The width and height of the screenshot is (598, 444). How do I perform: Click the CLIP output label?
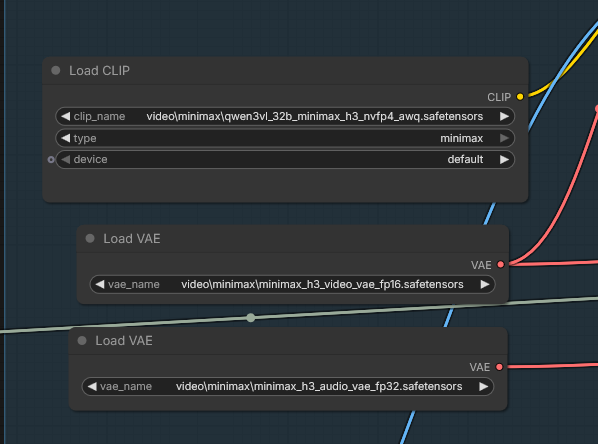pyautogui.click(x=499, y=97)
